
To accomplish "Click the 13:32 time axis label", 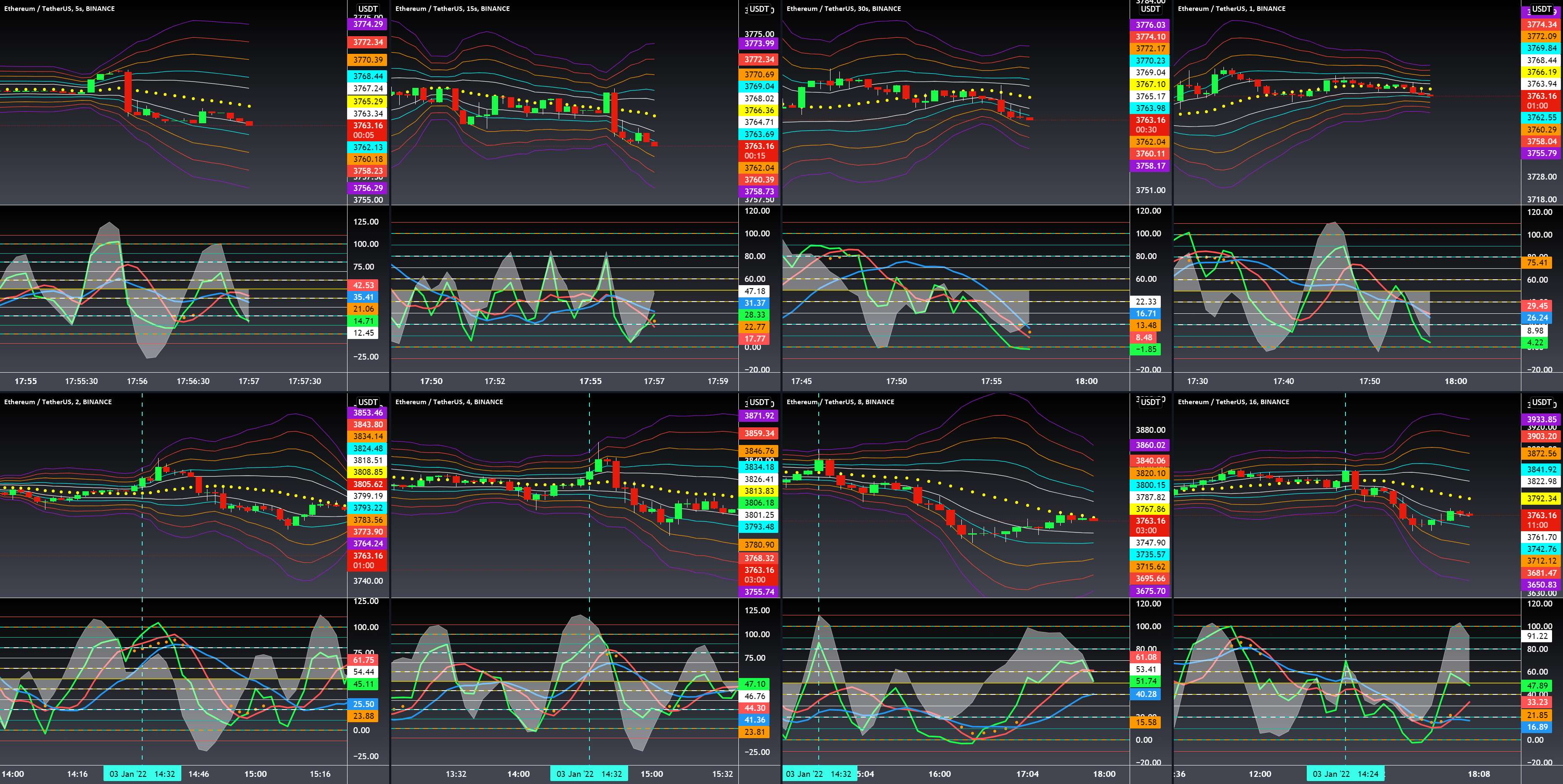I will [x=456, y=773].
